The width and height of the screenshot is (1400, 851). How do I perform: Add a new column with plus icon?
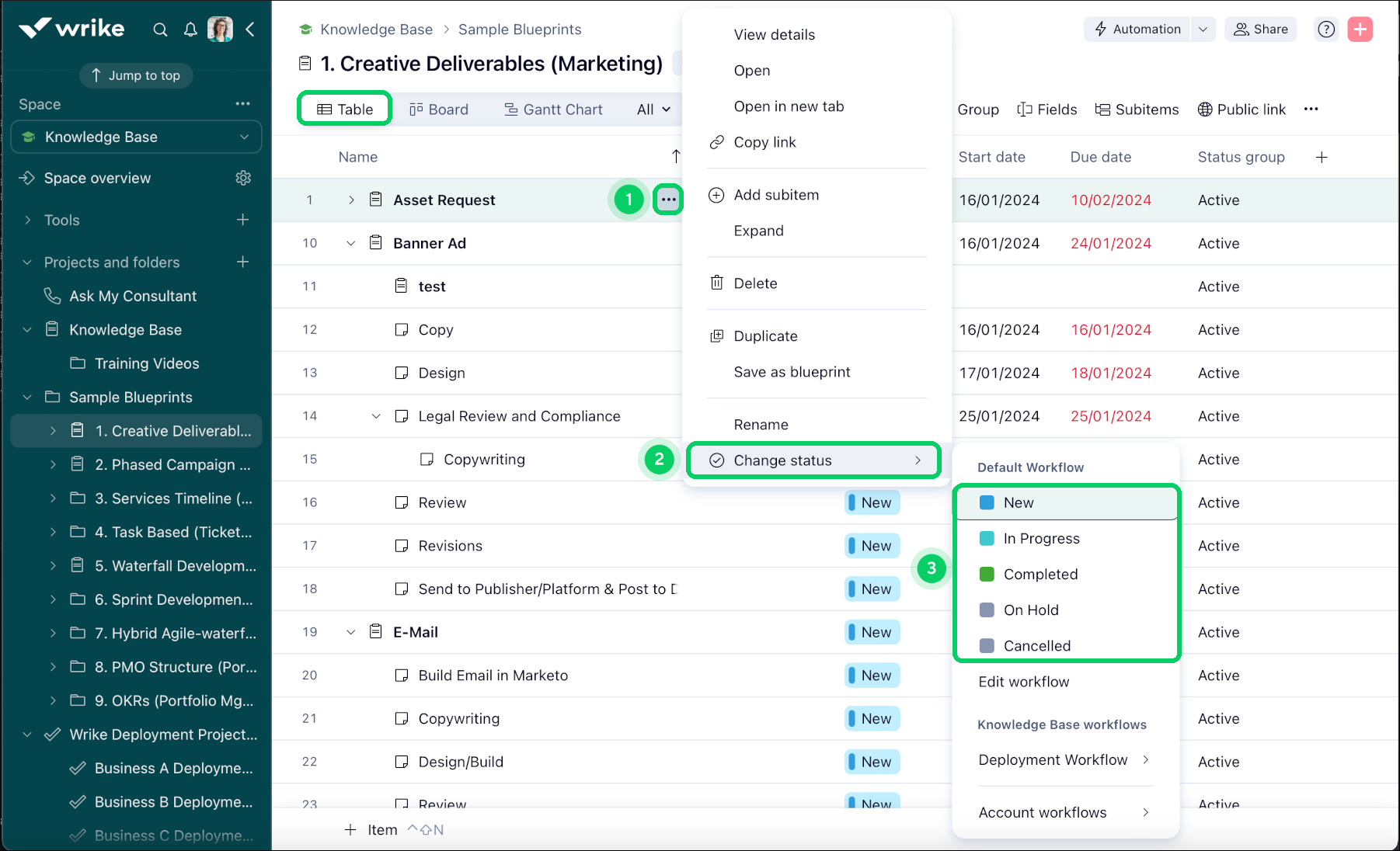(1322, 157)
